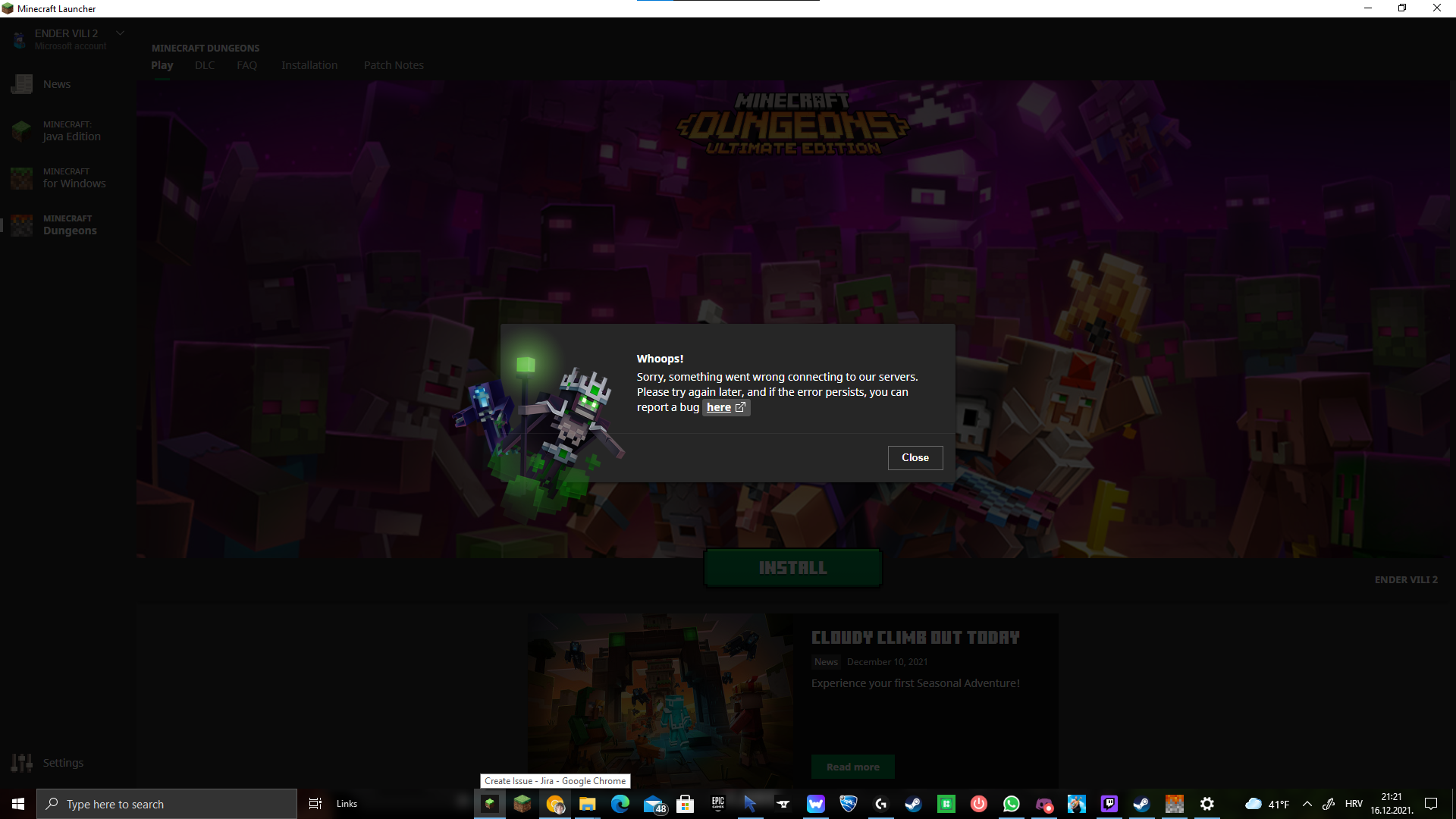Switch to the DLC tab

click(205, 65)
